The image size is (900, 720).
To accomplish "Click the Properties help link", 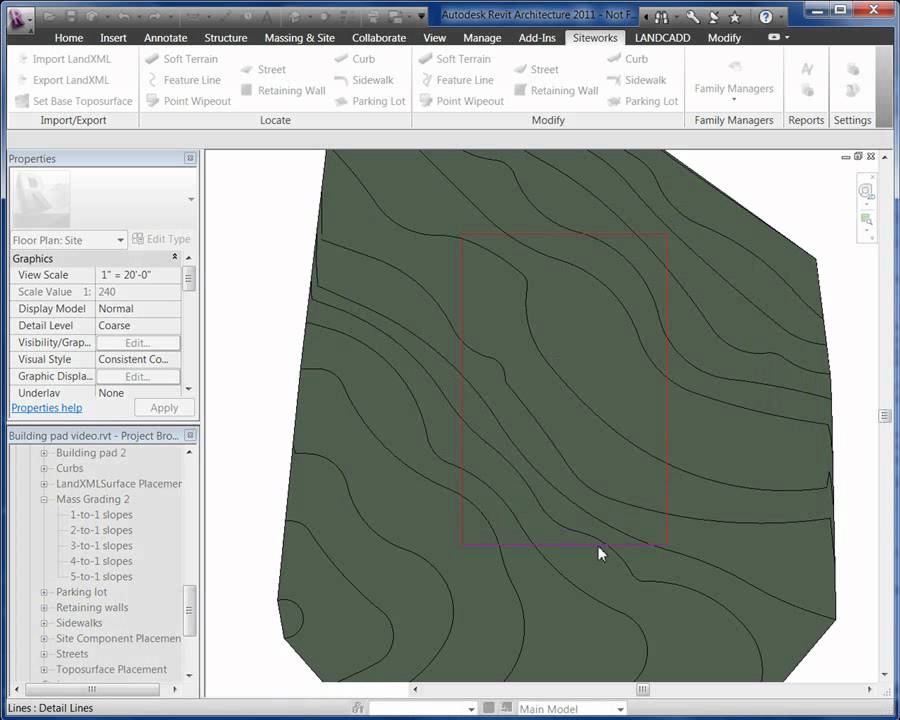I will (46, 407).
